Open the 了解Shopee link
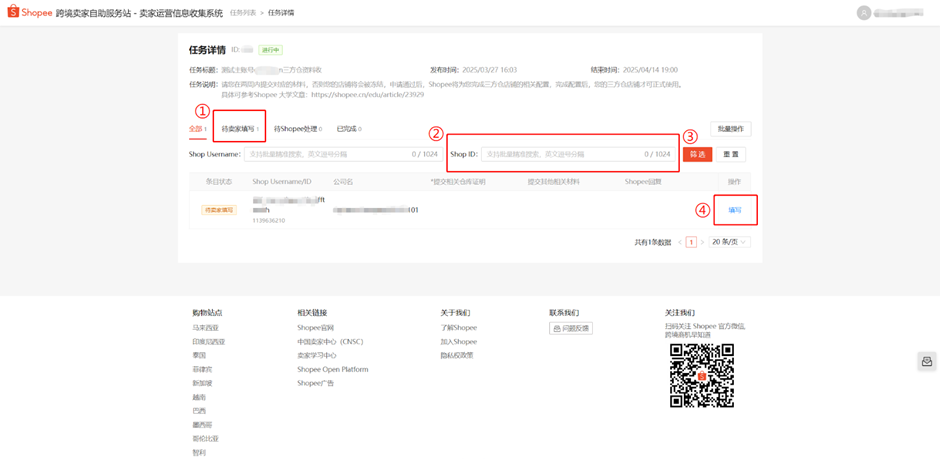 [x=459, y=328]
